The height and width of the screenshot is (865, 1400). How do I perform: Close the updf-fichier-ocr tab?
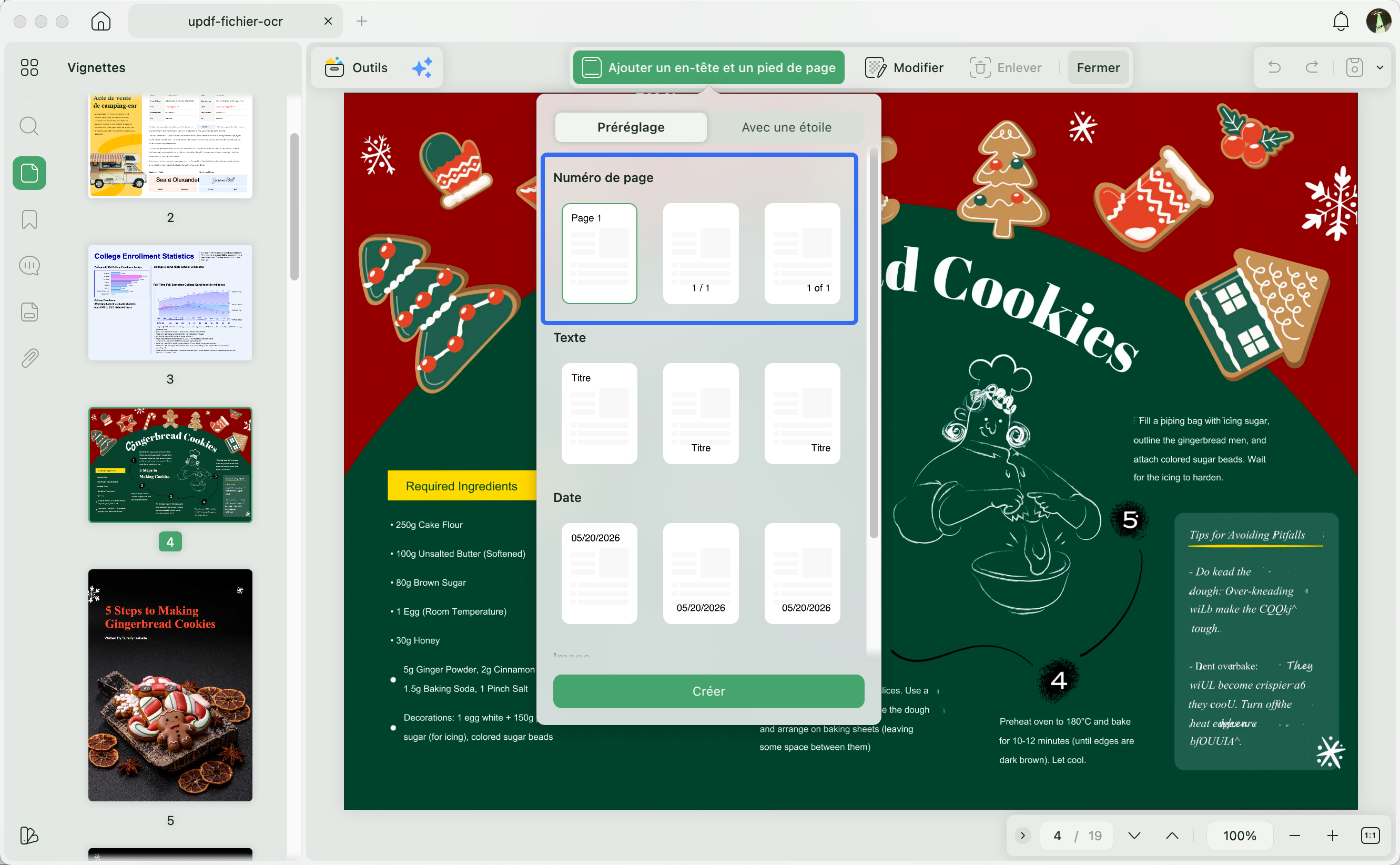[x=328, y=21]
